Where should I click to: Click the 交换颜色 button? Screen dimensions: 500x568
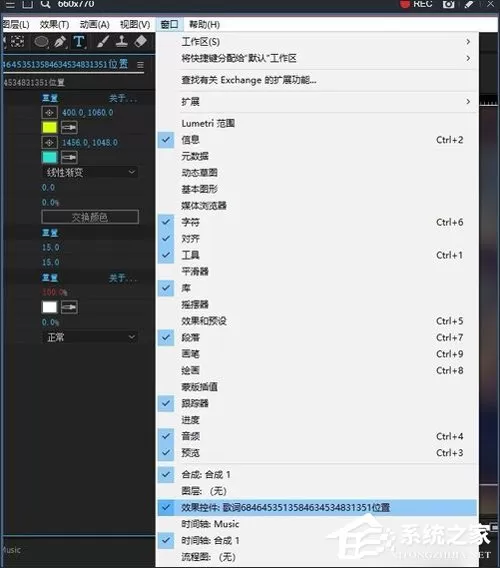point(90,217)
